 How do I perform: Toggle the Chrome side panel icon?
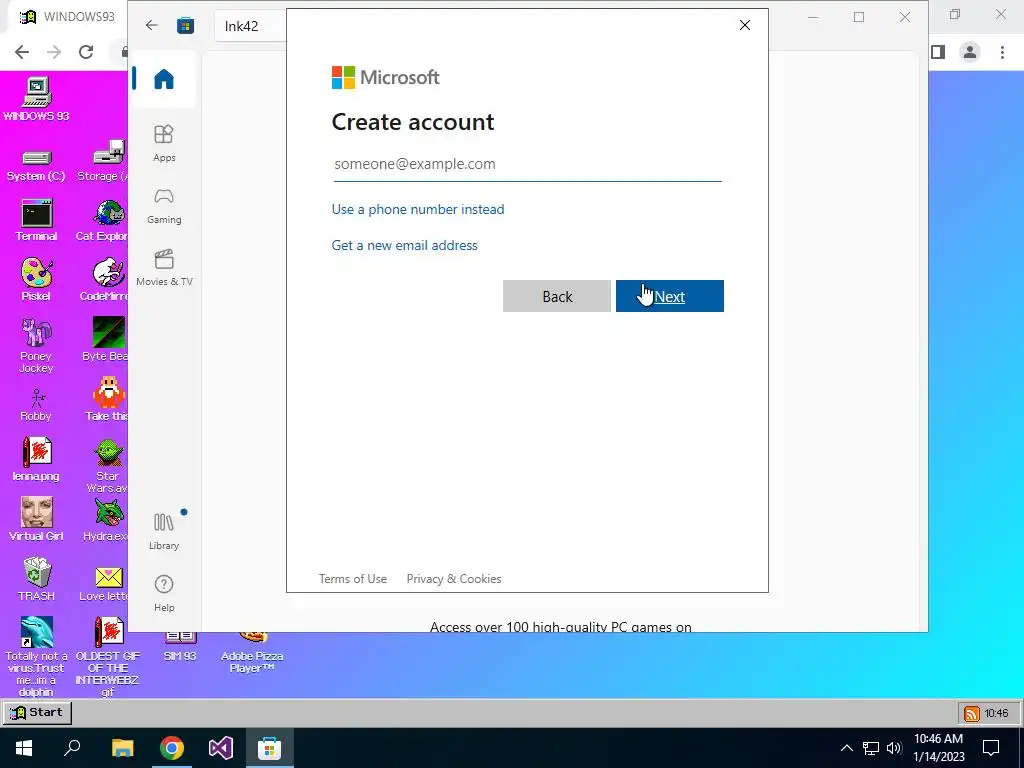tap(938, 52)
